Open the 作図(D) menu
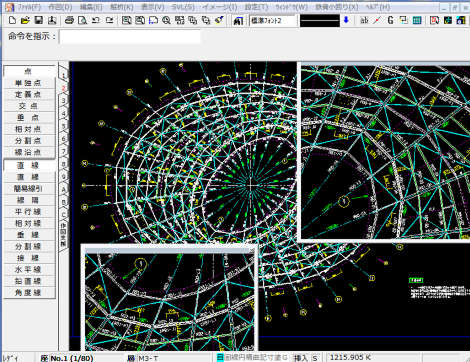470x362 pixels. [60, 7]
